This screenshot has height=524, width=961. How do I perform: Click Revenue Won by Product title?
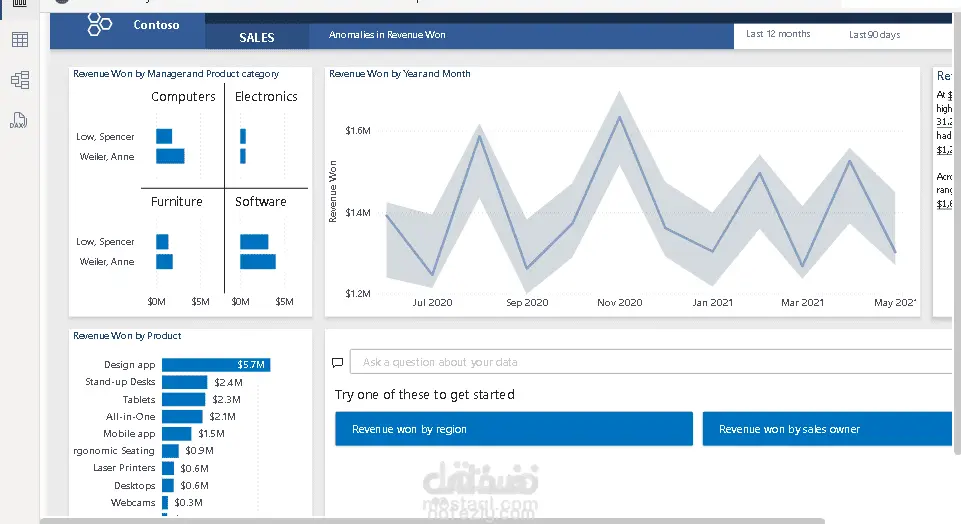(x=127, y=336)
